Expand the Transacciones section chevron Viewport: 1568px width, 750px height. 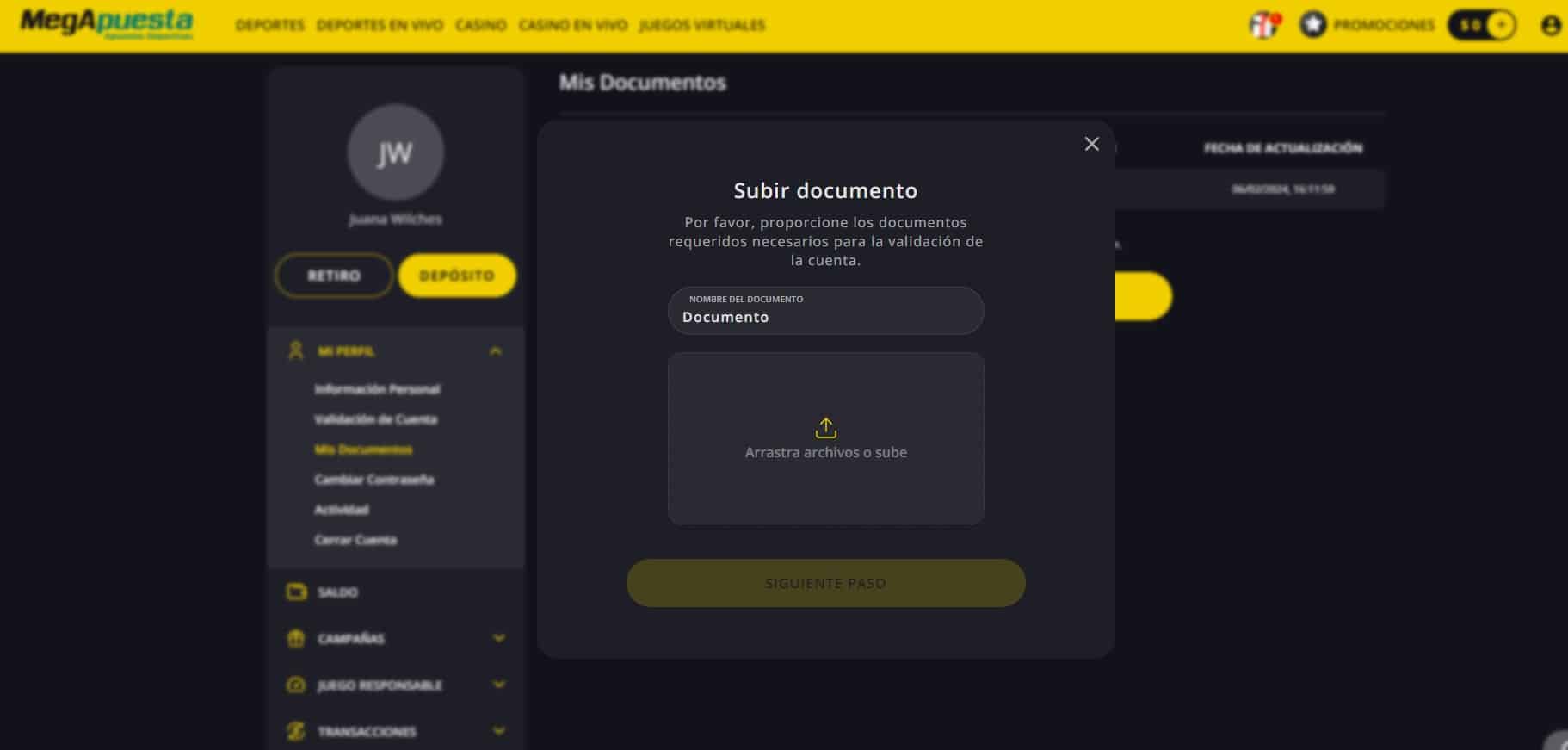[x=499, y=731]
